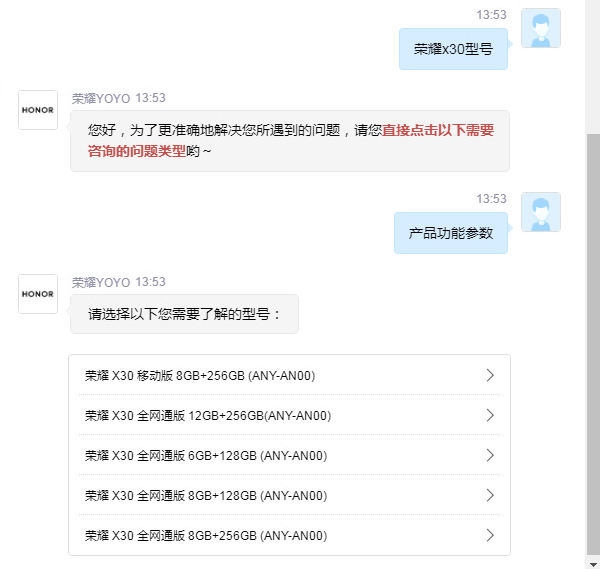This screenshot has height=569, width=600.
Task: Select 荣耀 X30 全网通版 6GB+128GB option
Action: 289,455
